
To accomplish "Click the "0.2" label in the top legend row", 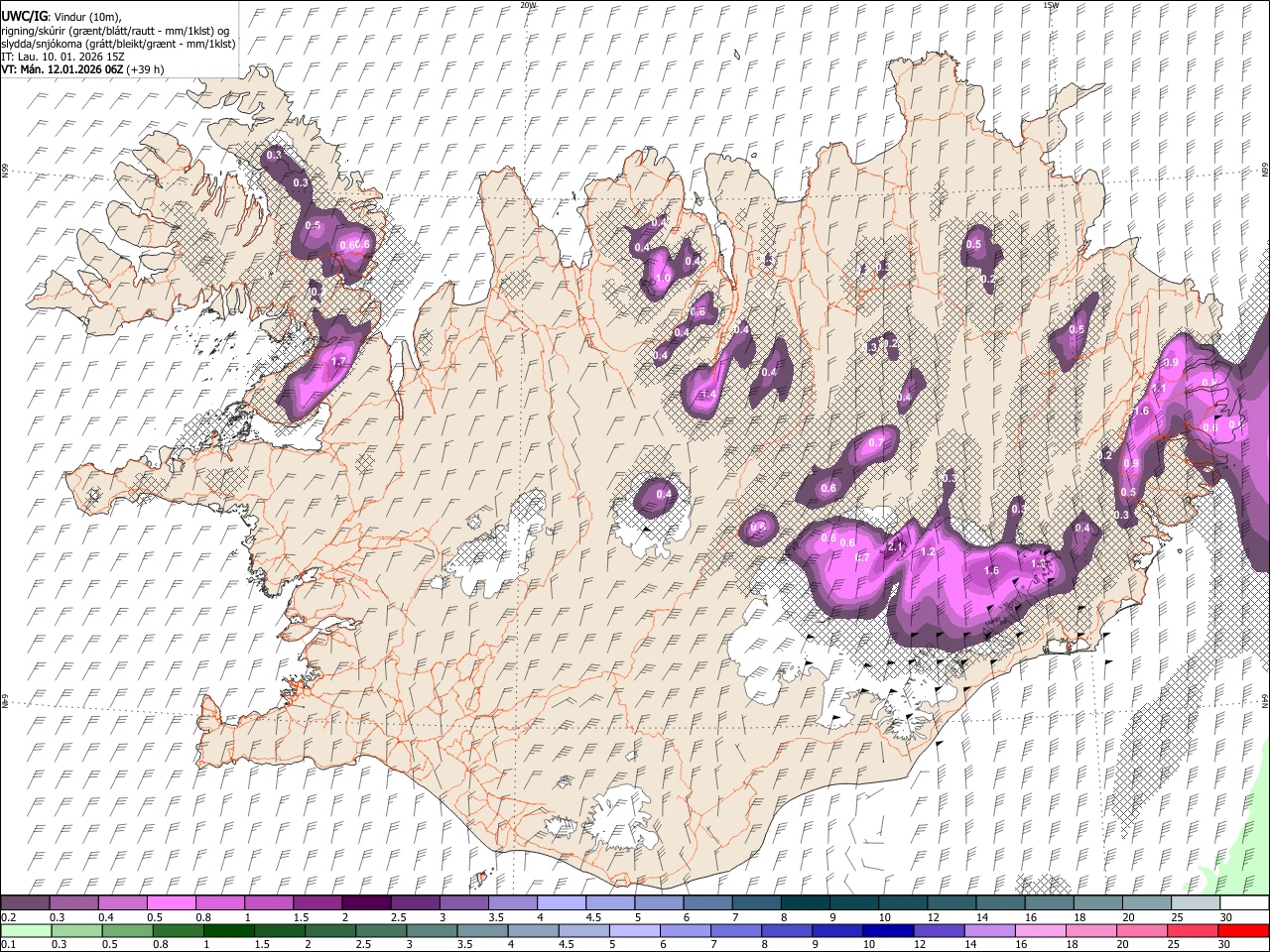I will (8, 917).
